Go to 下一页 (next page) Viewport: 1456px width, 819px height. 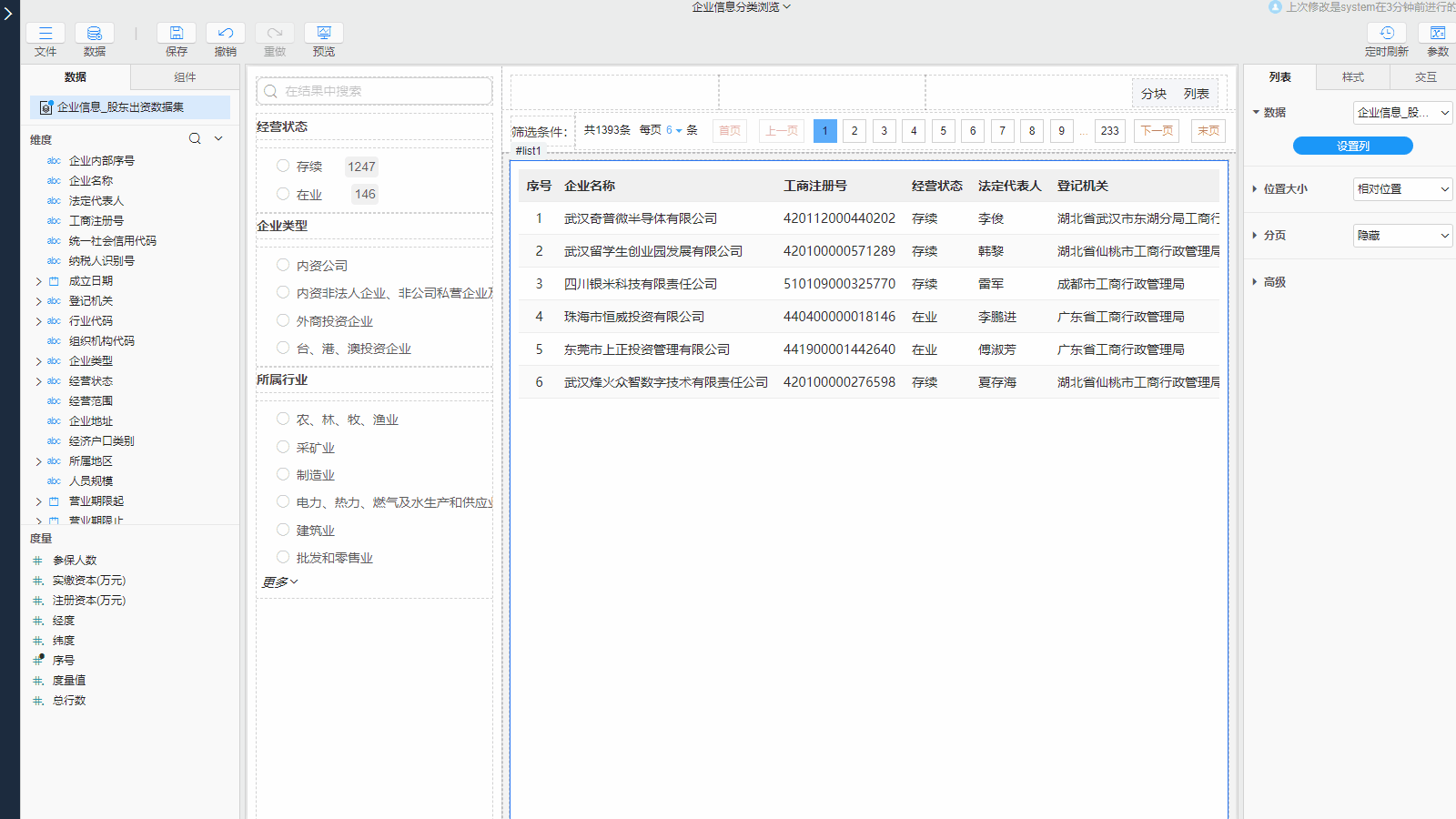1157,131
